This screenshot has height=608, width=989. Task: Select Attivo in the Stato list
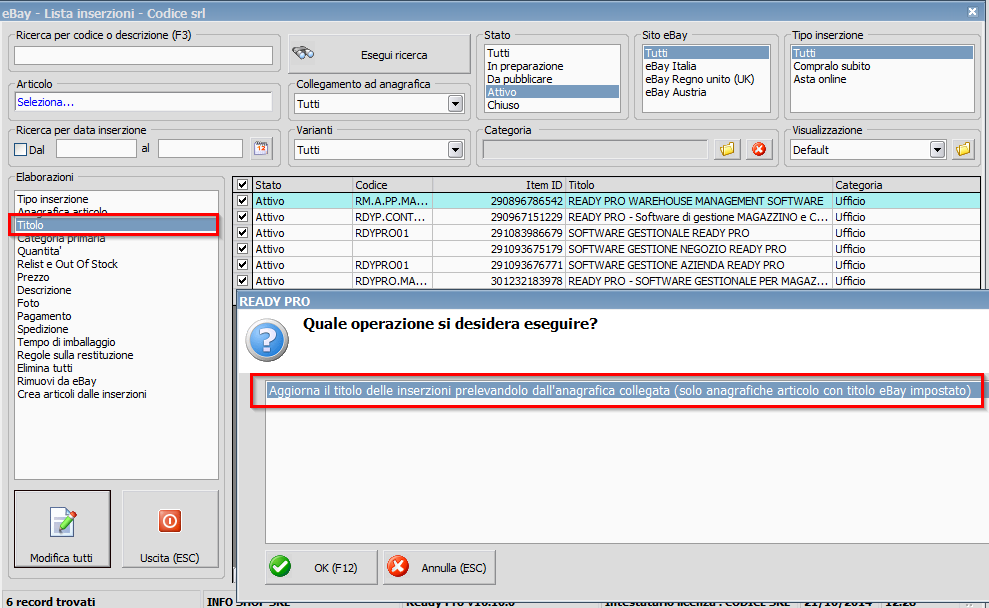tap(552, 92)
